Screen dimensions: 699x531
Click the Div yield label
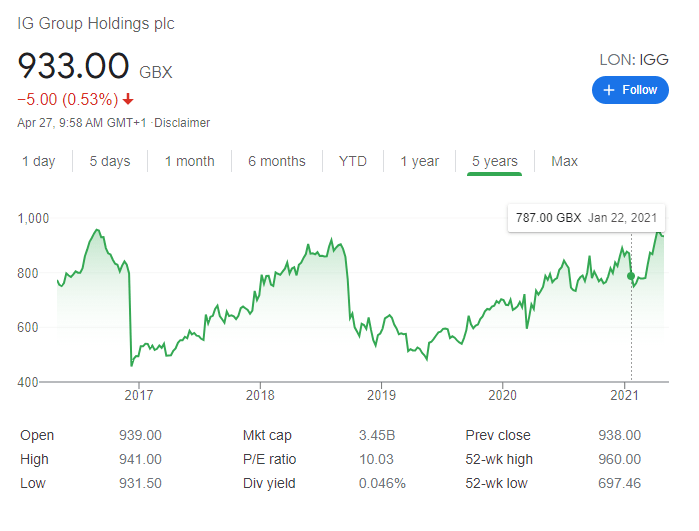[x=269, y=483]
